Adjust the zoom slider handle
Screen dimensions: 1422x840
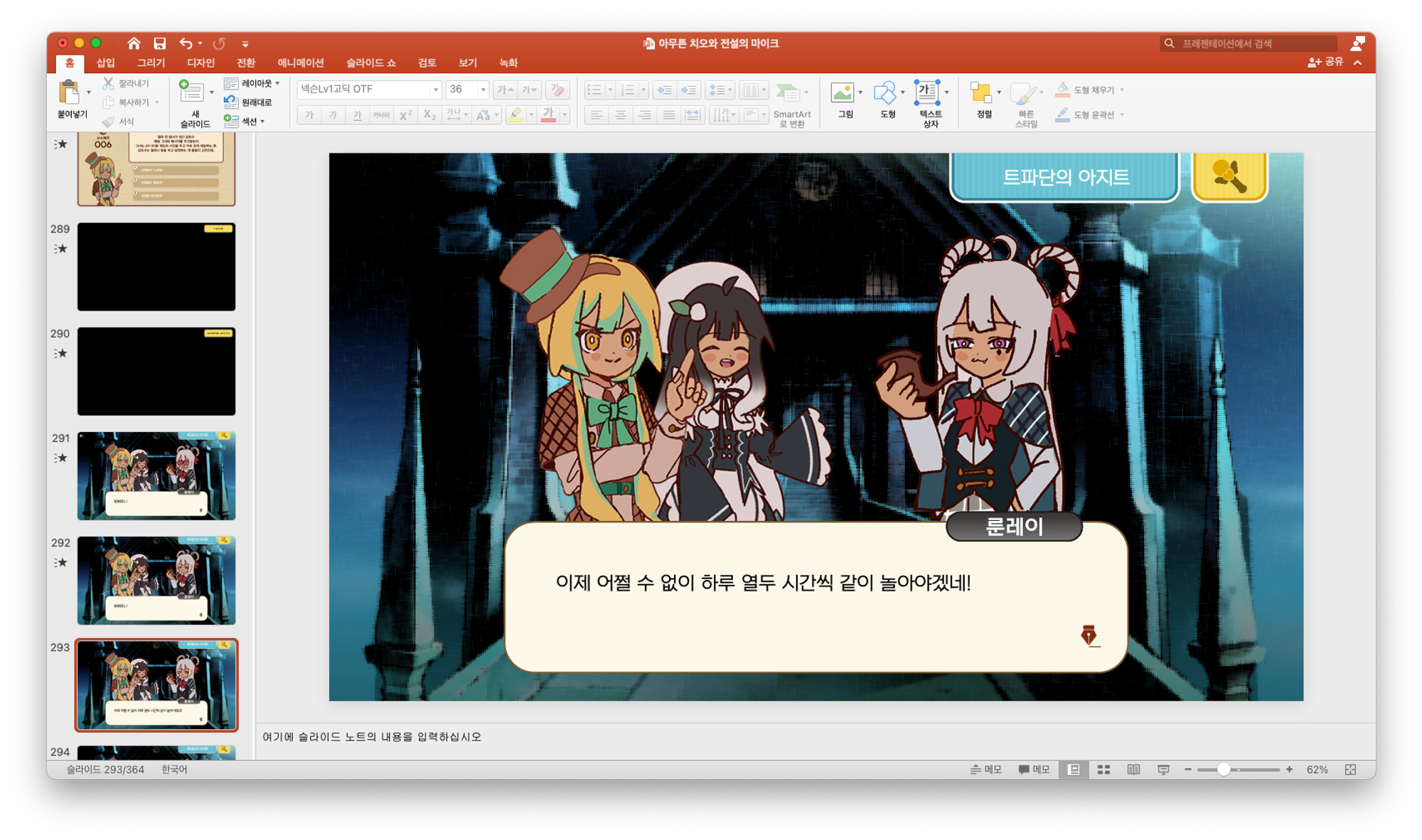click(1223, 770)
